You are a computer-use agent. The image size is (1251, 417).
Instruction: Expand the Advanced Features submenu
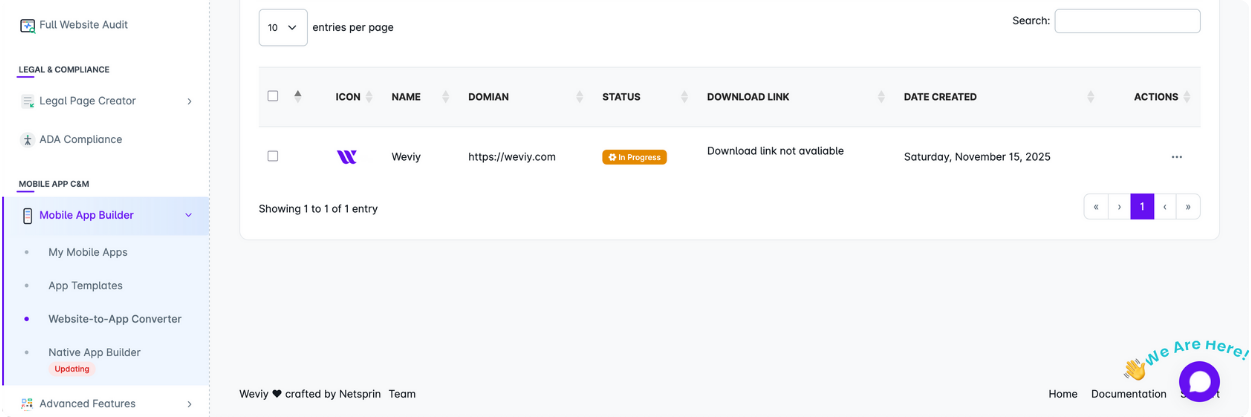click(189, 404)
